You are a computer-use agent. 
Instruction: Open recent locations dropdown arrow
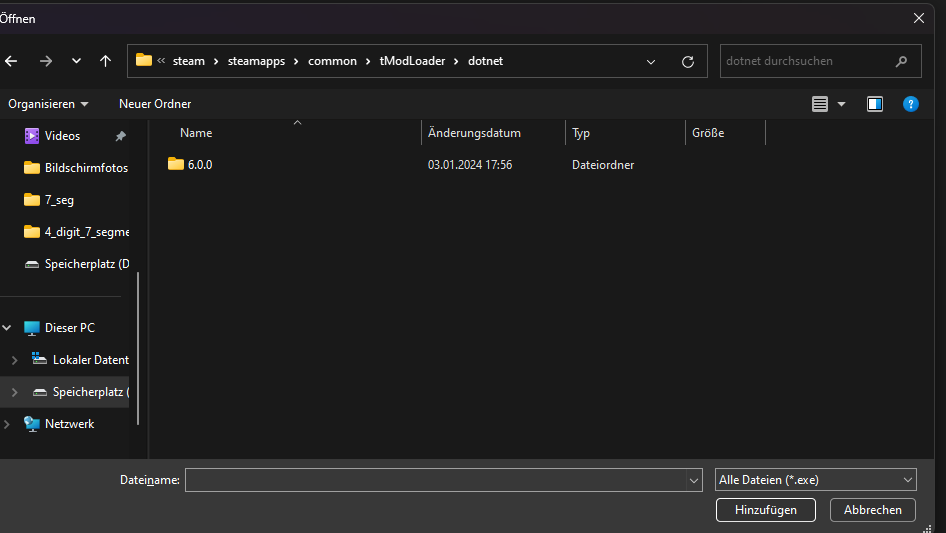[76, 61]
